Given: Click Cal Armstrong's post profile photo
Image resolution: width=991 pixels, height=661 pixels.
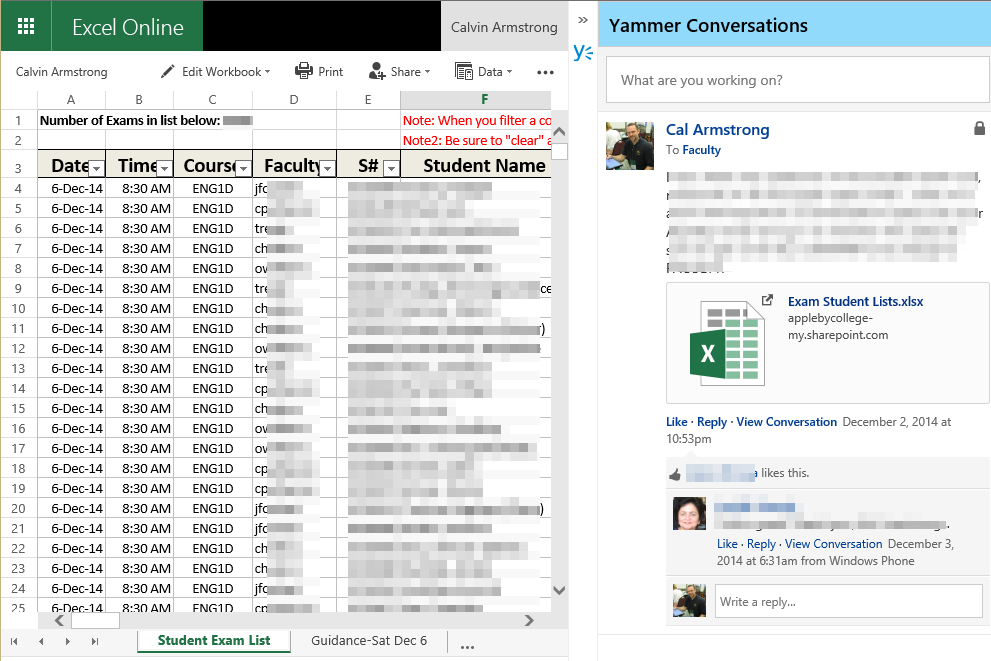Looking at the screenshot, I should point(629,146).
